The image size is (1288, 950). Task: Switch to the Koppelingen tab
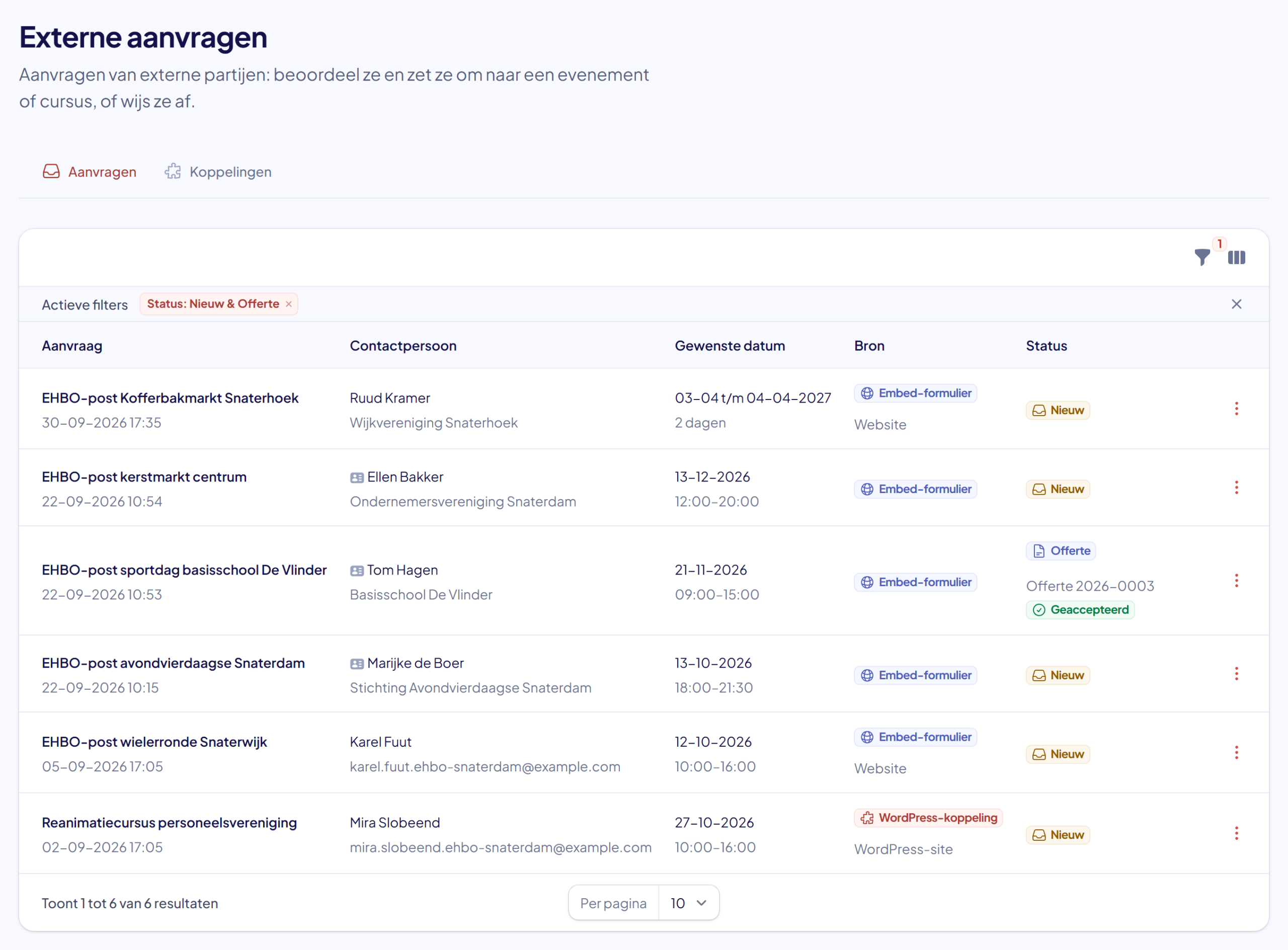(218, 172)
